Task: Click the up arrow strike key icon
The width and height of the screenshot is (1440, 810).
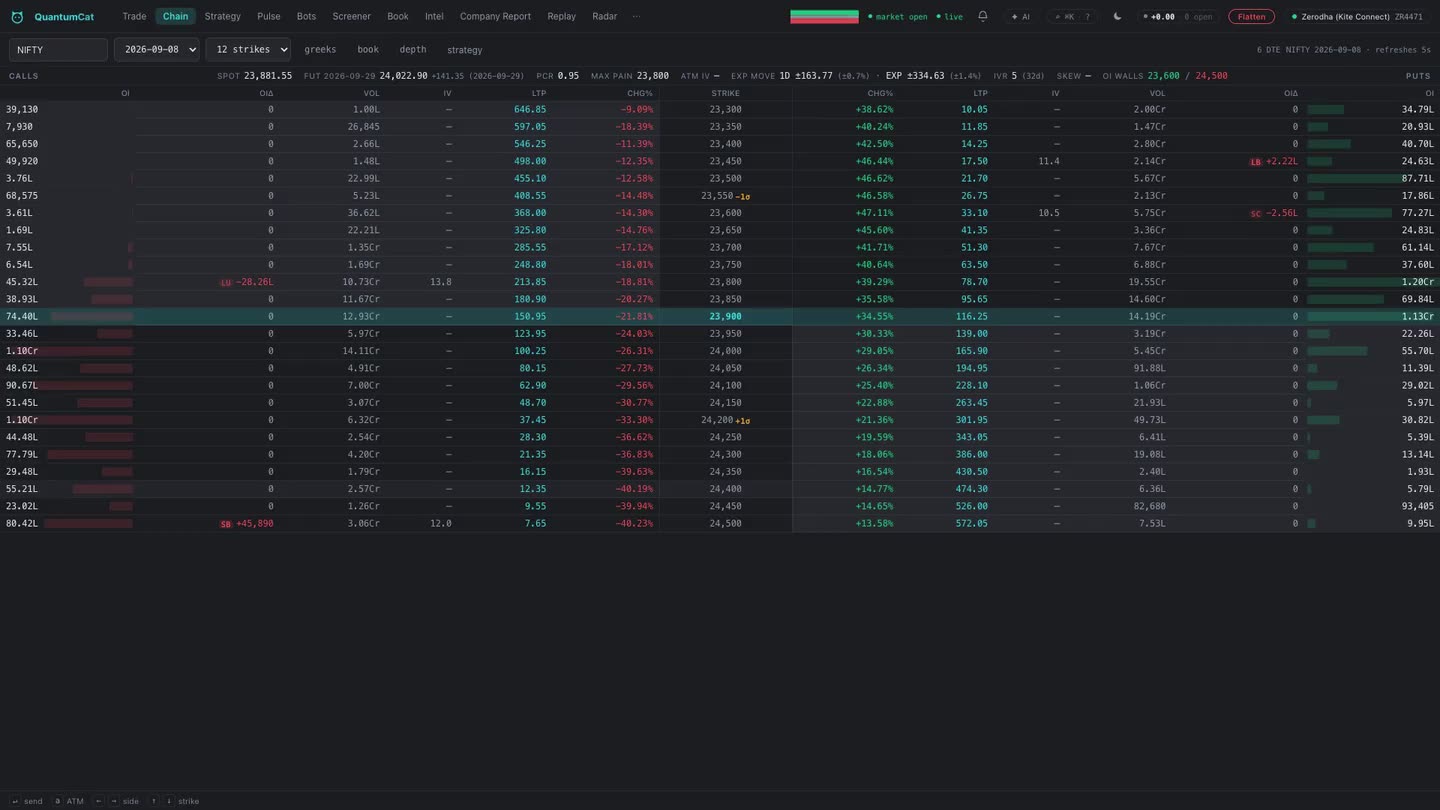Action: (x=154, y=801)
